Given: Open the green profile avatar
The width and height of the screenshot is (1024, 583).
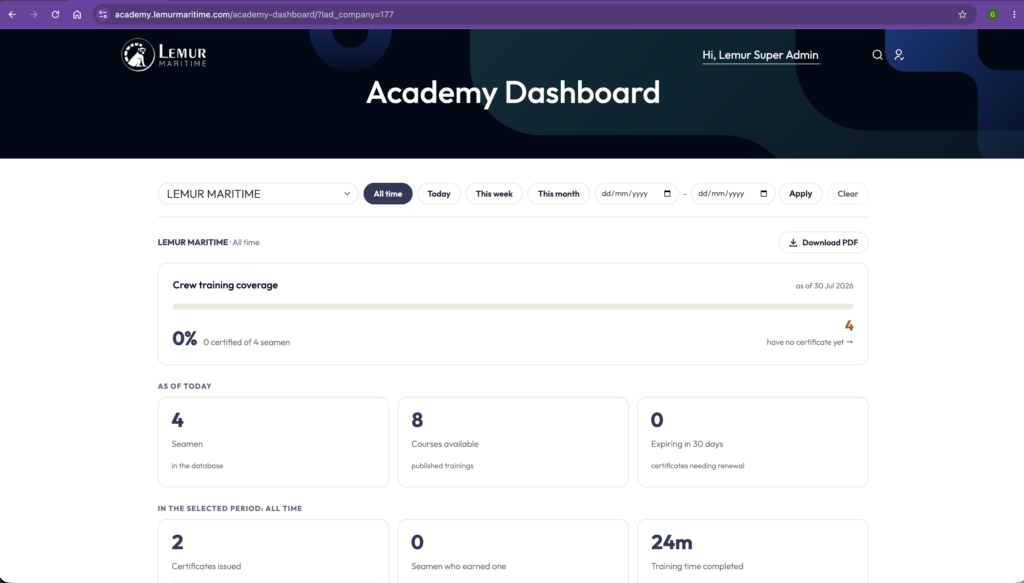Looking at the screenshot, I should pyautogui.click(x=993, y=14).
